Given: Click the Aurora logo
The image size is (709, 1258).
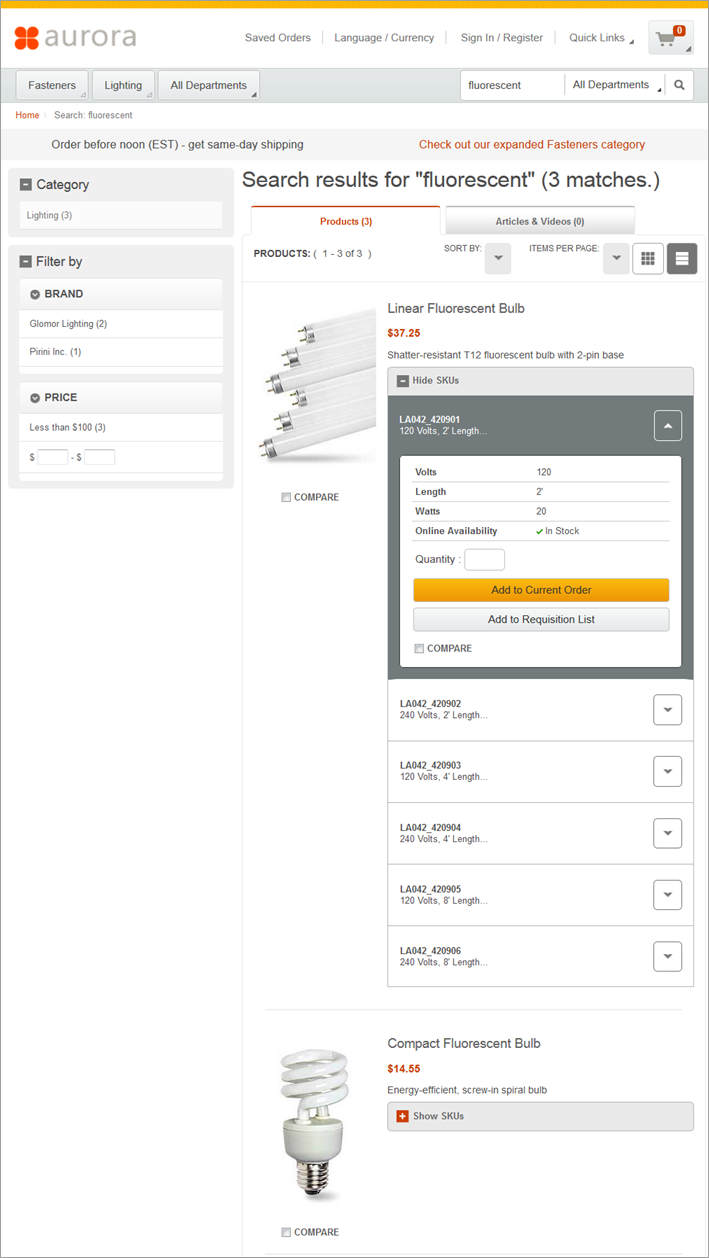Looking at the screenshot, I should pyautogui.click(x=75, y=38).
